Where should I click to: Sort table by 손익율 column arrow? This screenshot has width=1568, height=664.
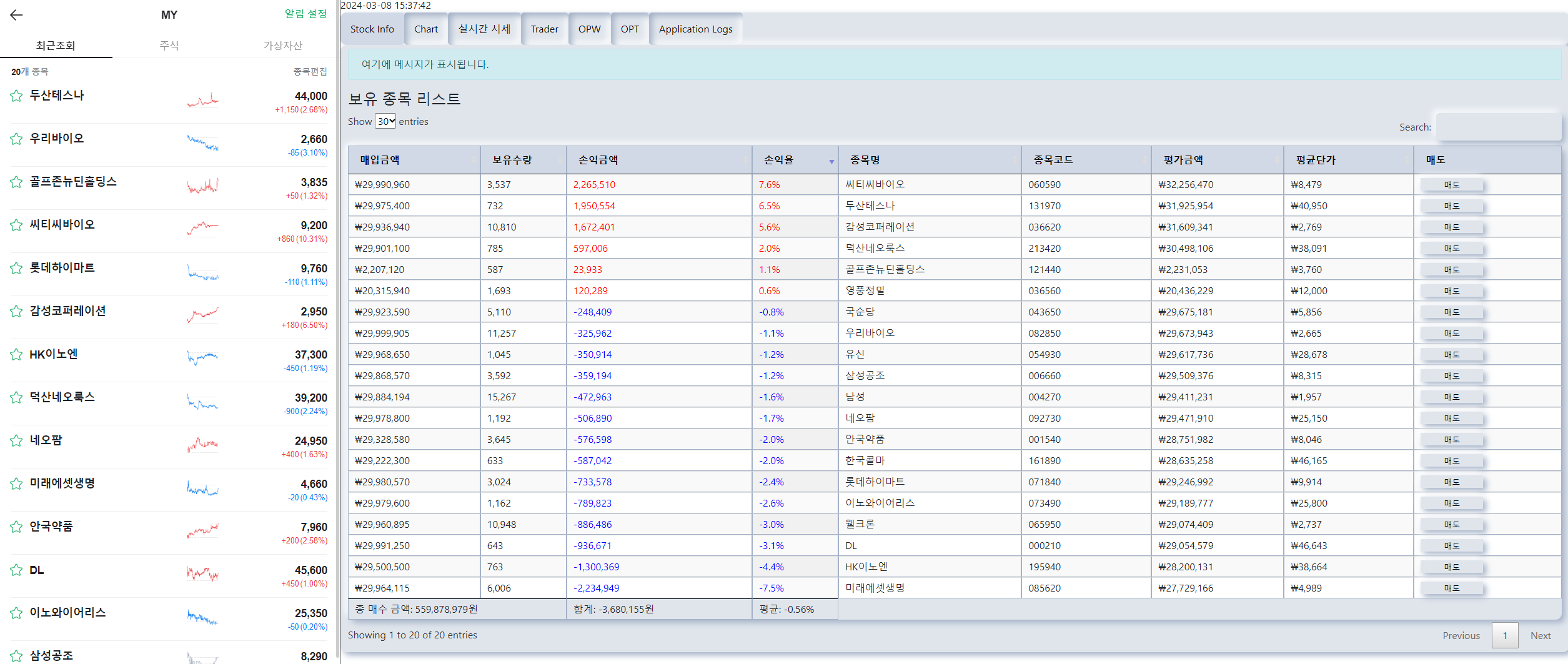point(831,162)
